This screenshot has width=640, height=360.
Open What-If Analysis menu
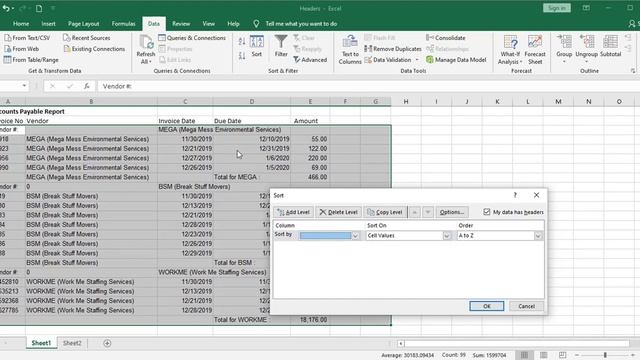(510, 50)
